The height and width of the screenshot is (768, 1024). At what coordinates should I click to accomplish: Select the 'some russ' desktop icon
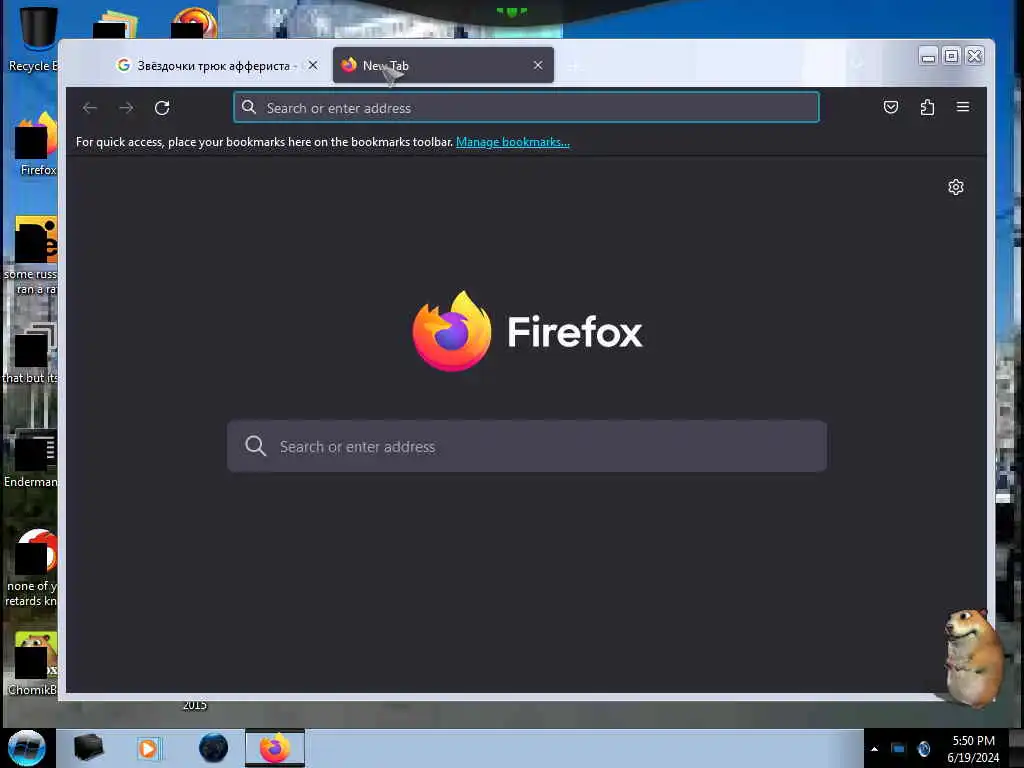pos(31,255)
